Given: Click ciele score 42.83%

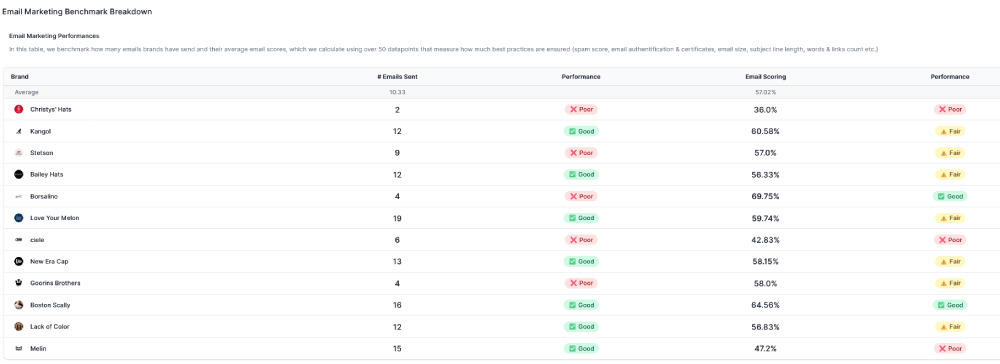Looking at the screenshot, I should tap(765, 240).
